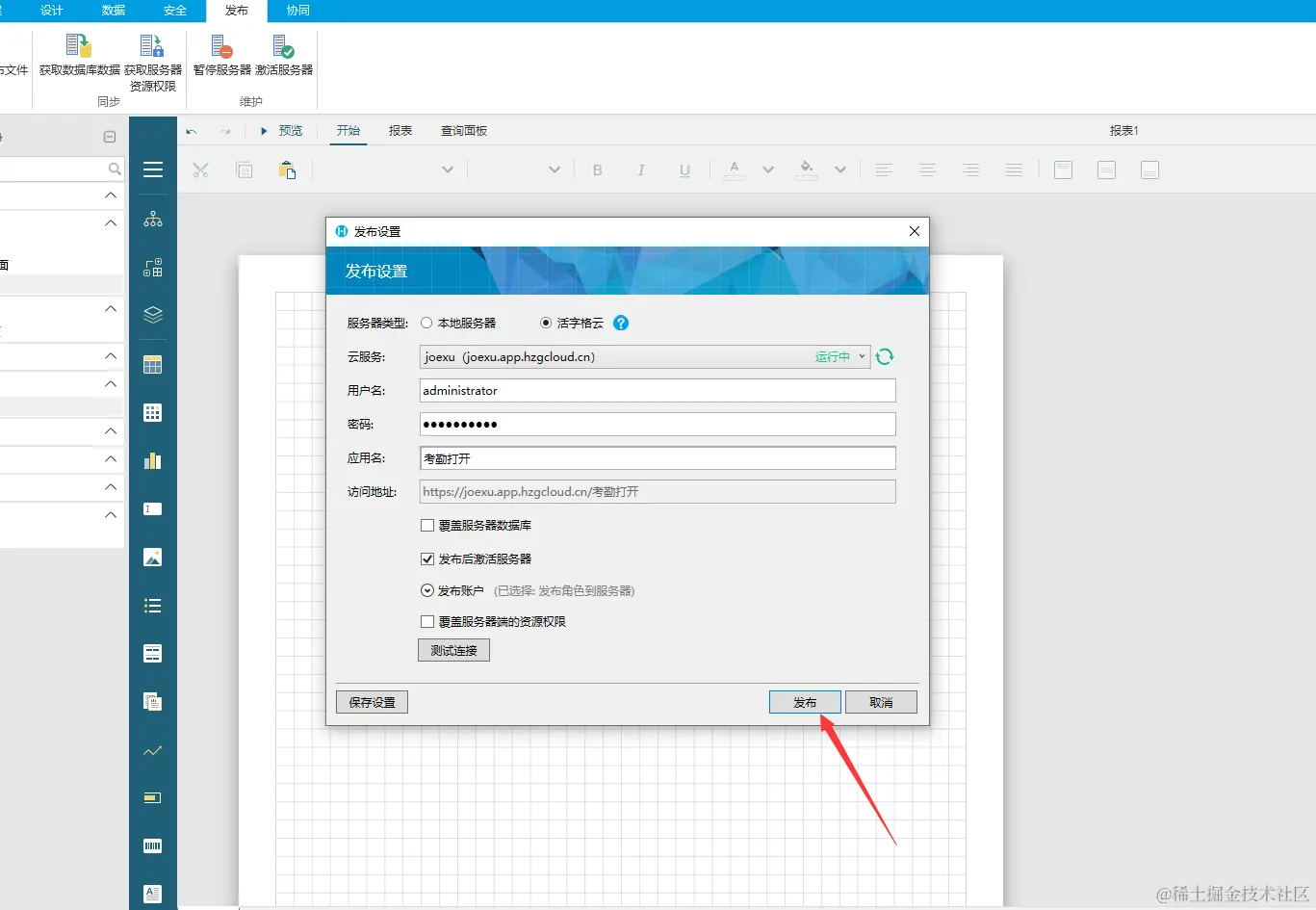
Task: Click the paste clipboard icon
Action: click(287, 170)
